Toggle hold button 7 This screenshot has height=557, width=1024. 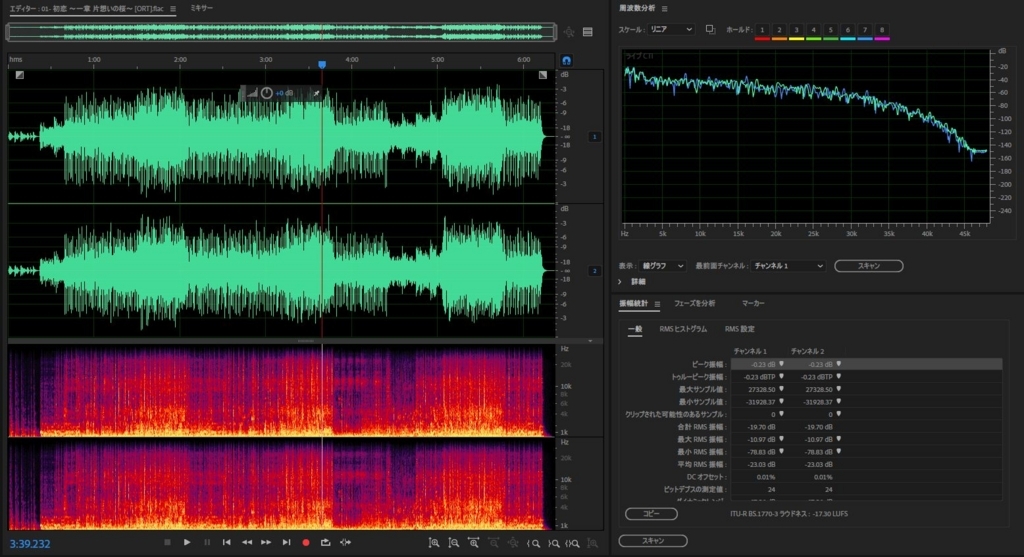pyautogui.click(x=865, y=30)
